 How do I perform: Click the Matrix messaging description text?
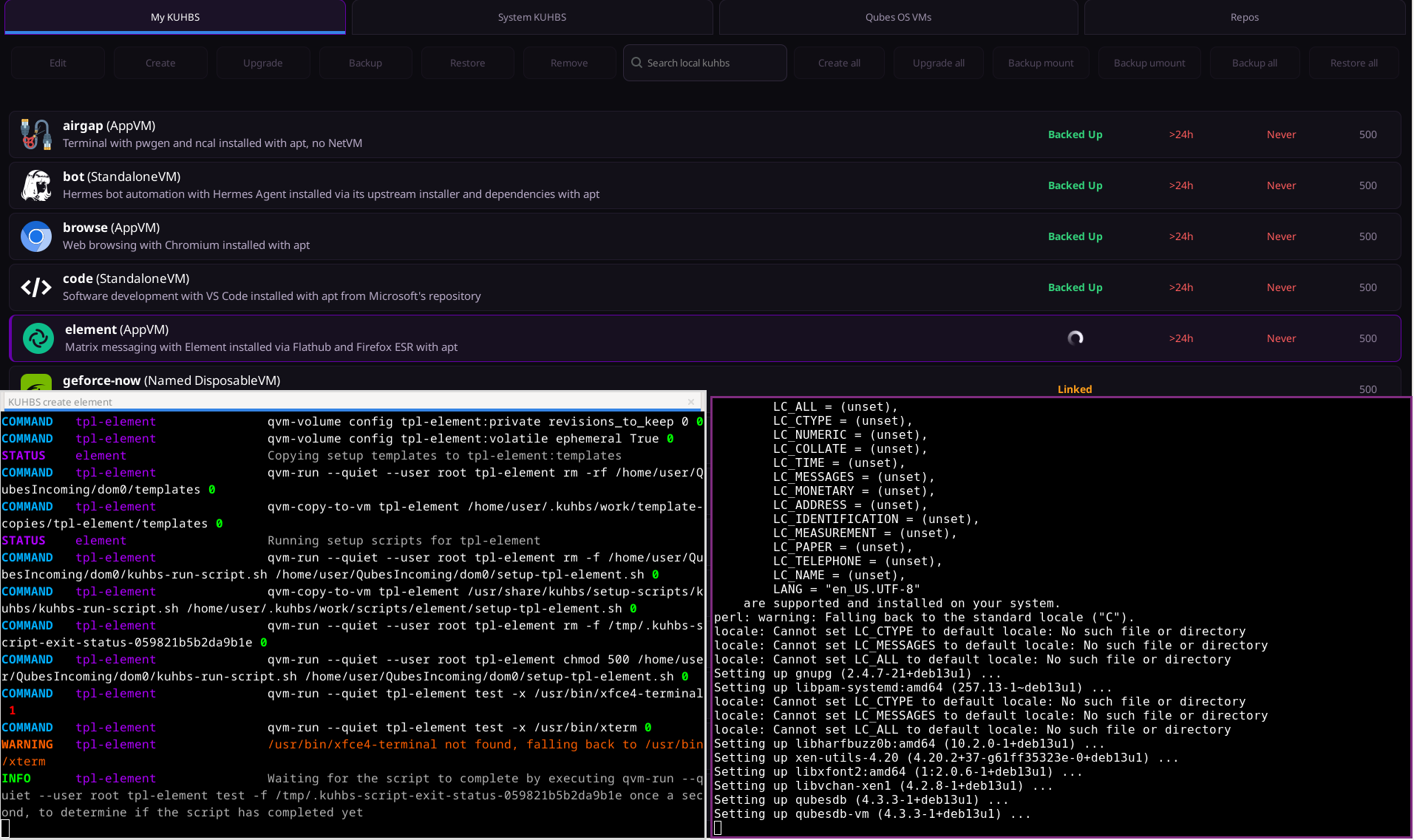click(x=261, y=347)
